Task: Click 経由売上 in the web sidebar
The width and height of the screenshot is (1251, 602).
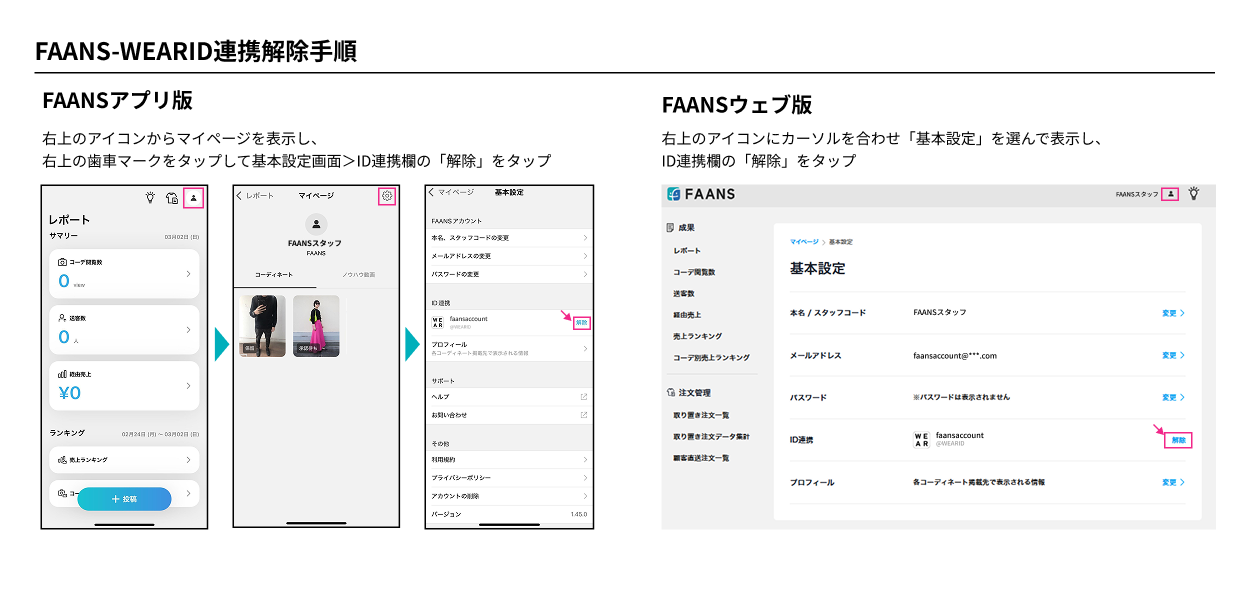Action: pyautogui.click(x=687, y=315)
